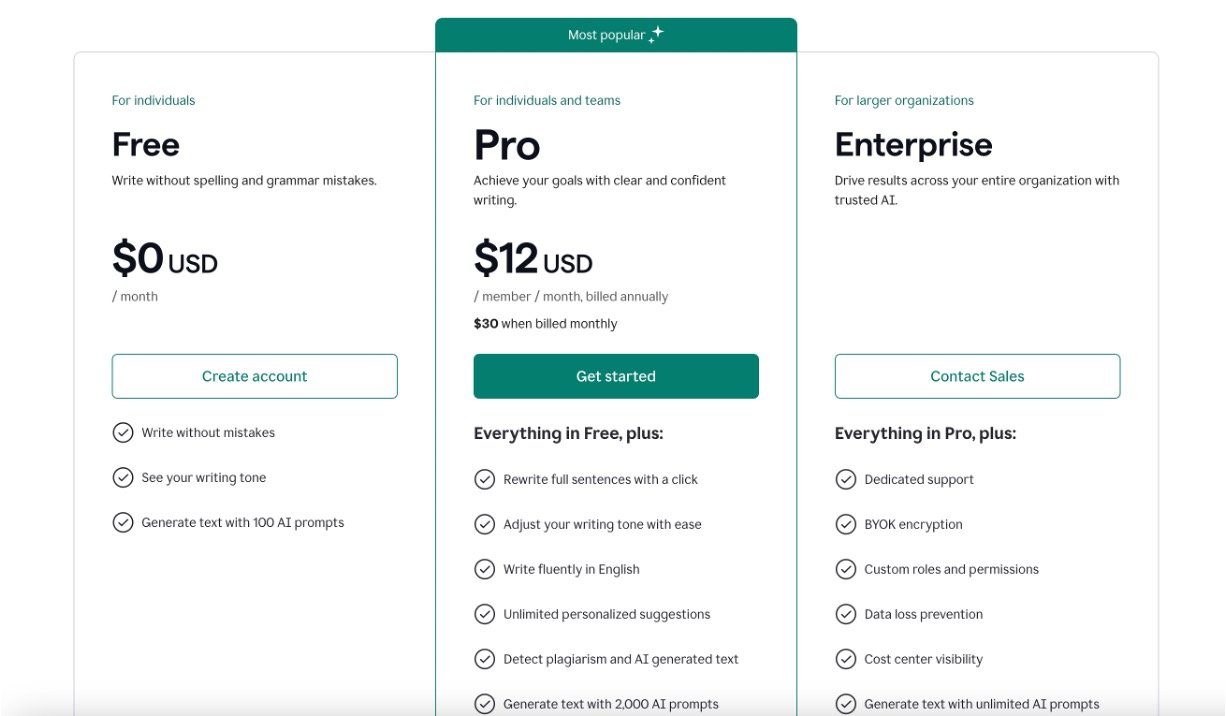Click the Pro plan heading

pos(507,146)
